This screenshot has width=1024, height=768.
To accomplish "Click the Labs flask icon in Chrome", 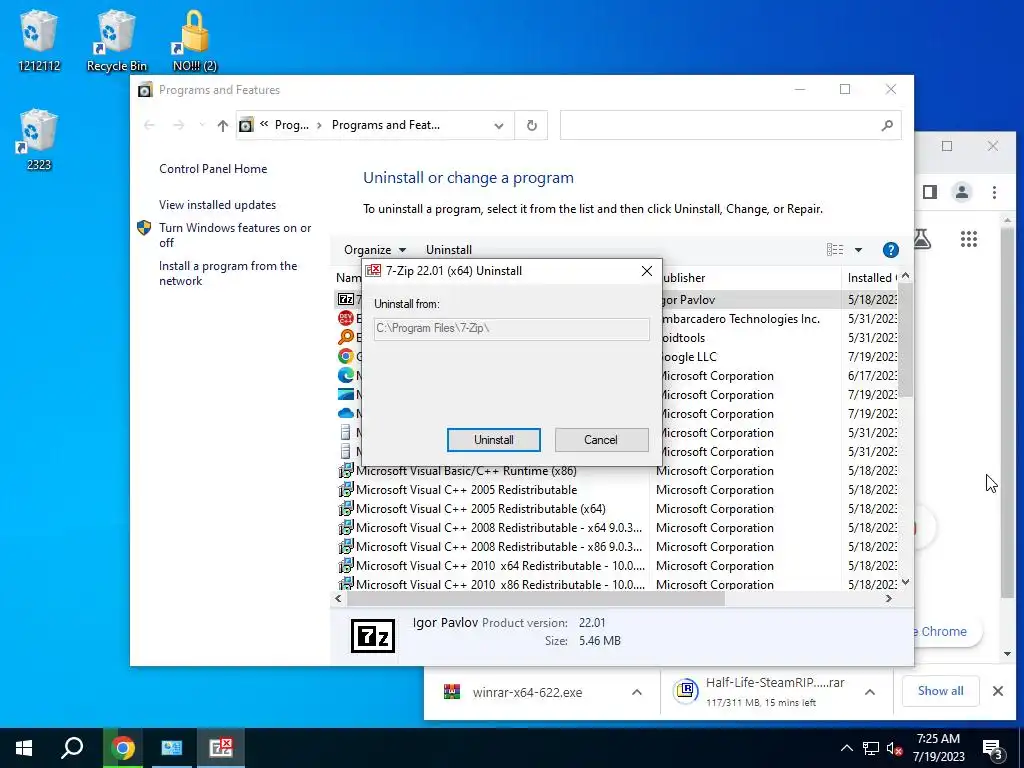I will 922,239.
